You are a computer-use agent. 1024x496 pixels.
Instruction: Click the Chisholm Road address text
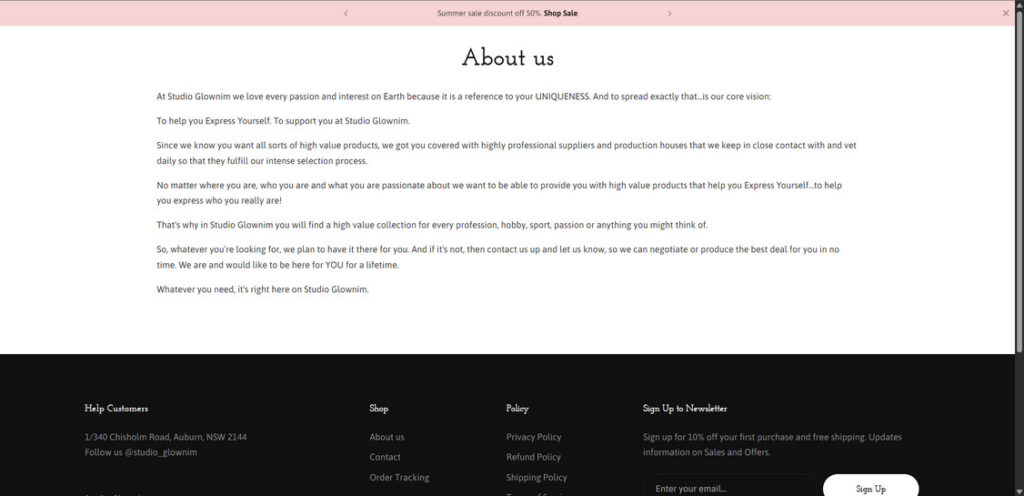tap(166, 437)
